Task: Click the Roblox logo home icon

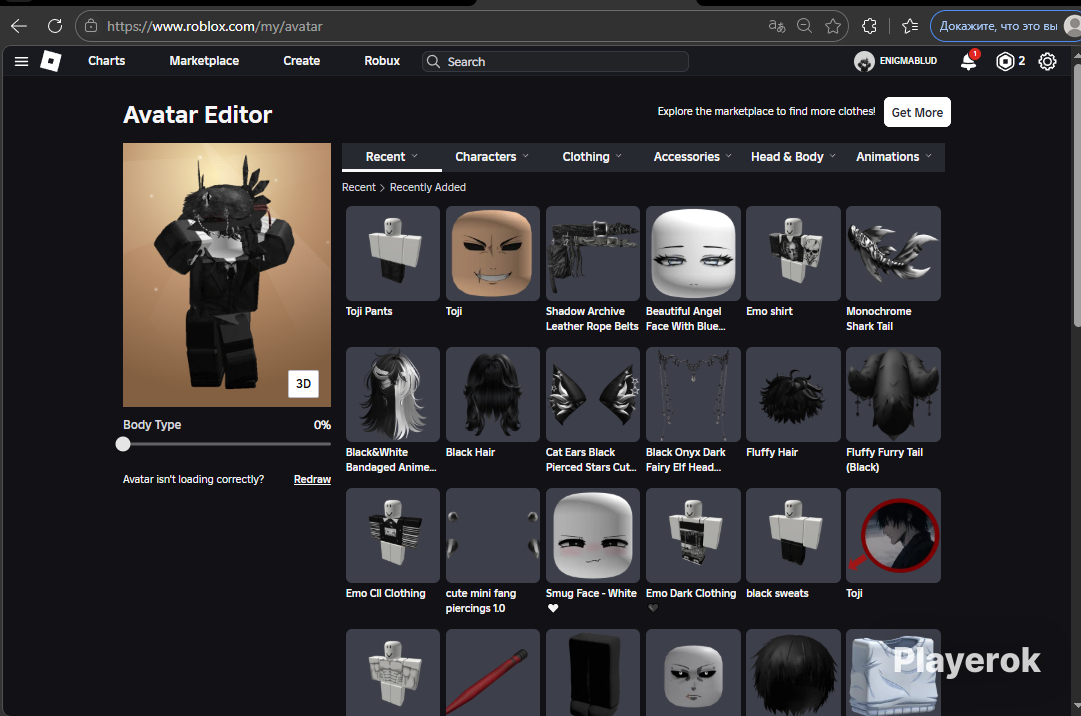Action: pos(50,62)
